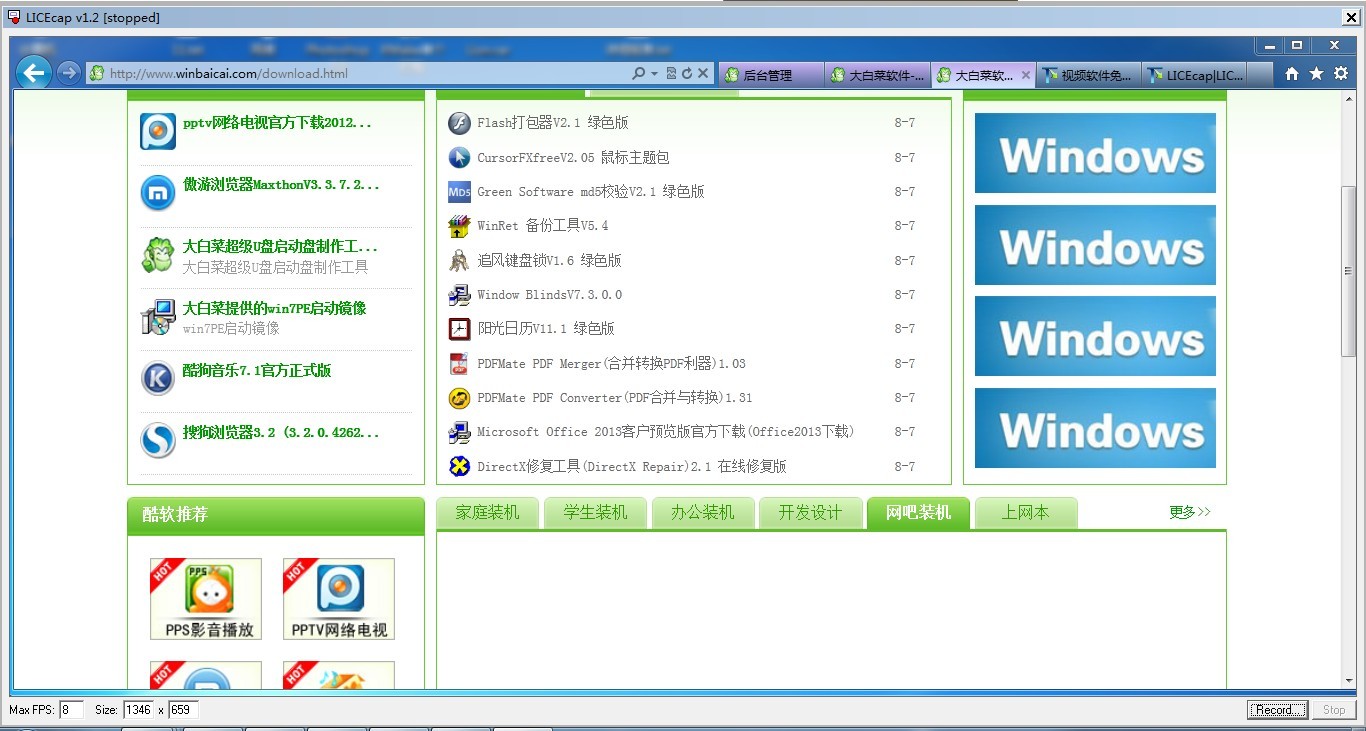Switch to the 视频软件免 browser tab
The height and width of the screenshot is (731, 1366).
coord(1089,75)
